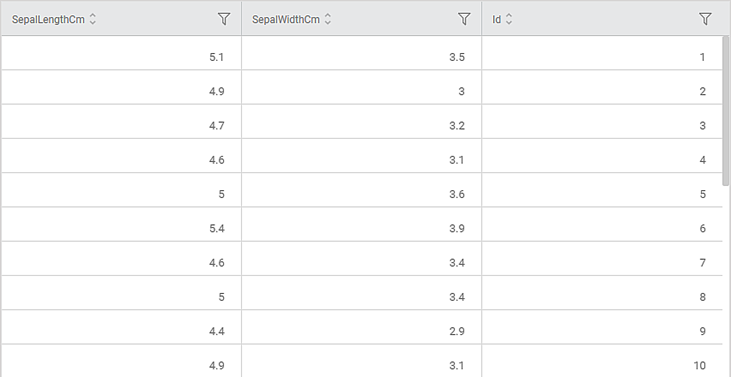731x377 pixels.
Task: Open the SepalLengthCm column filter
Action: click(x=224, y=19)
